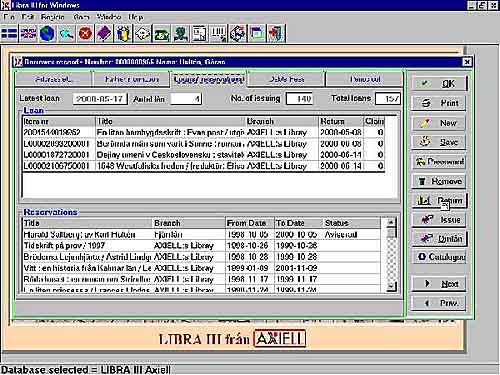Click the Issue button
Image resolution: width=500 pixels, height=375 pixels.
[x=439, y=220]
